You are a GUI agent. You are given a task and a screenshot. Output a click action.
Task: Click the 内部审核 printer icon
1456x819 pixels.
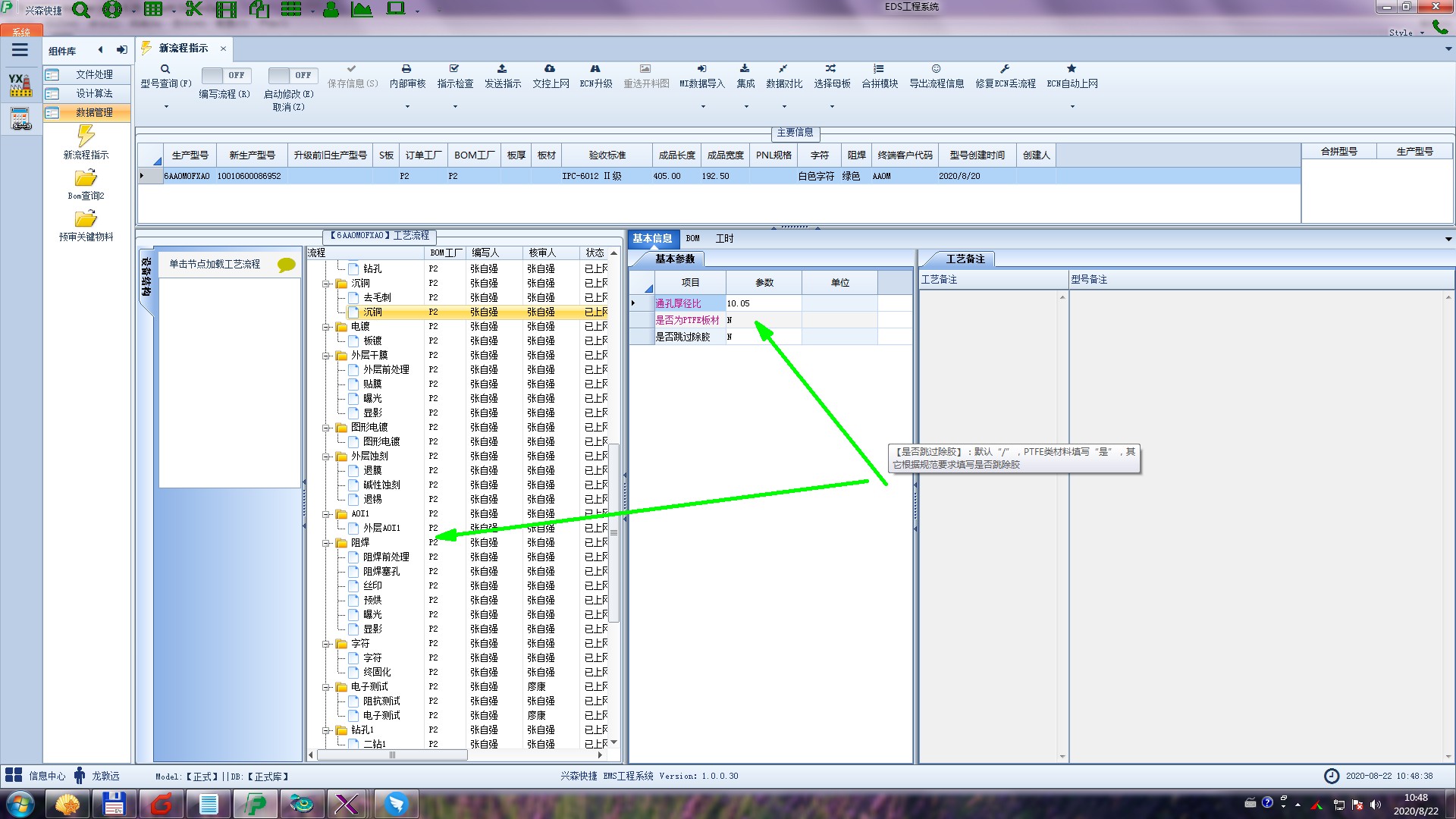[406, 69]
